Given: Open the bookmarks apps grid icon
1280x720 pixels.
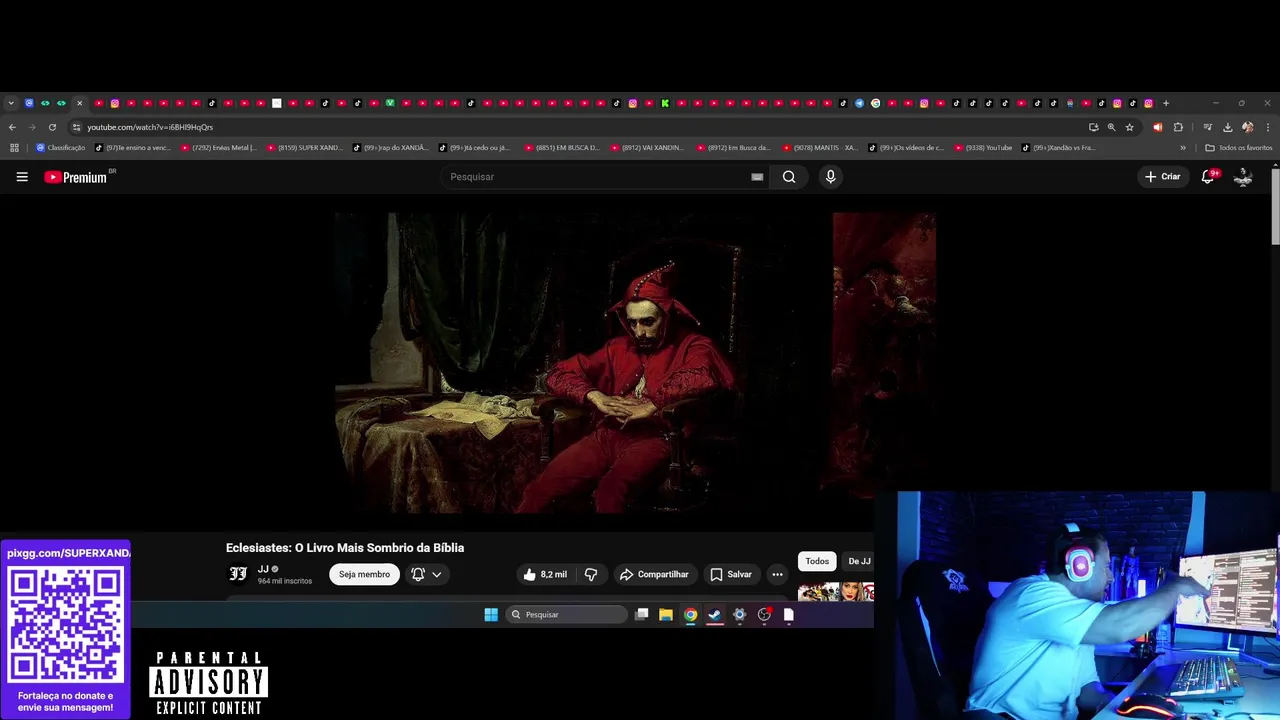Looking at the screenshot, I should [x=14, y=148].
